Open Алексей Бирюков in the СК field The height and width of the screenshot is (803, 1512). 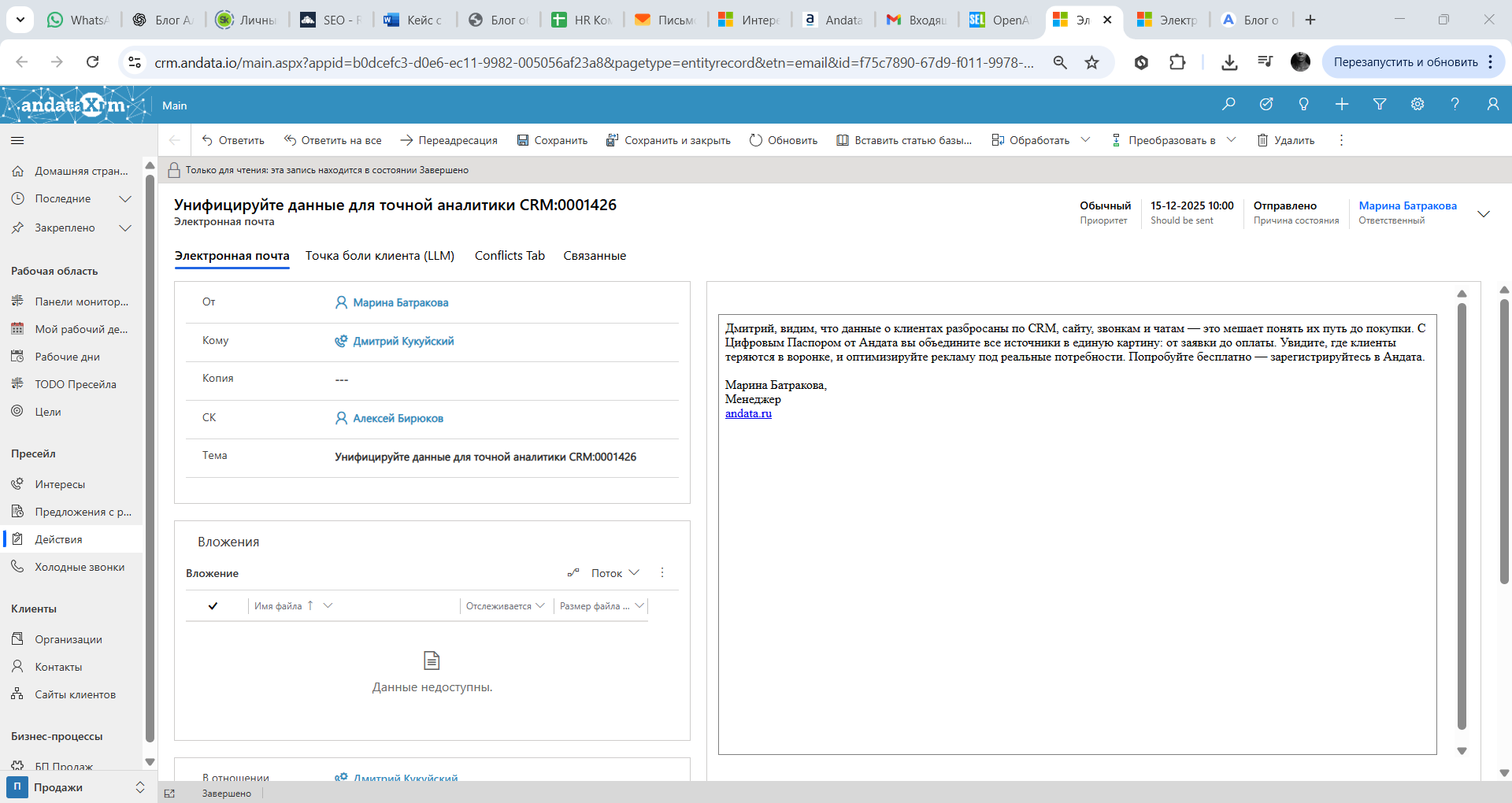(398, 418)
